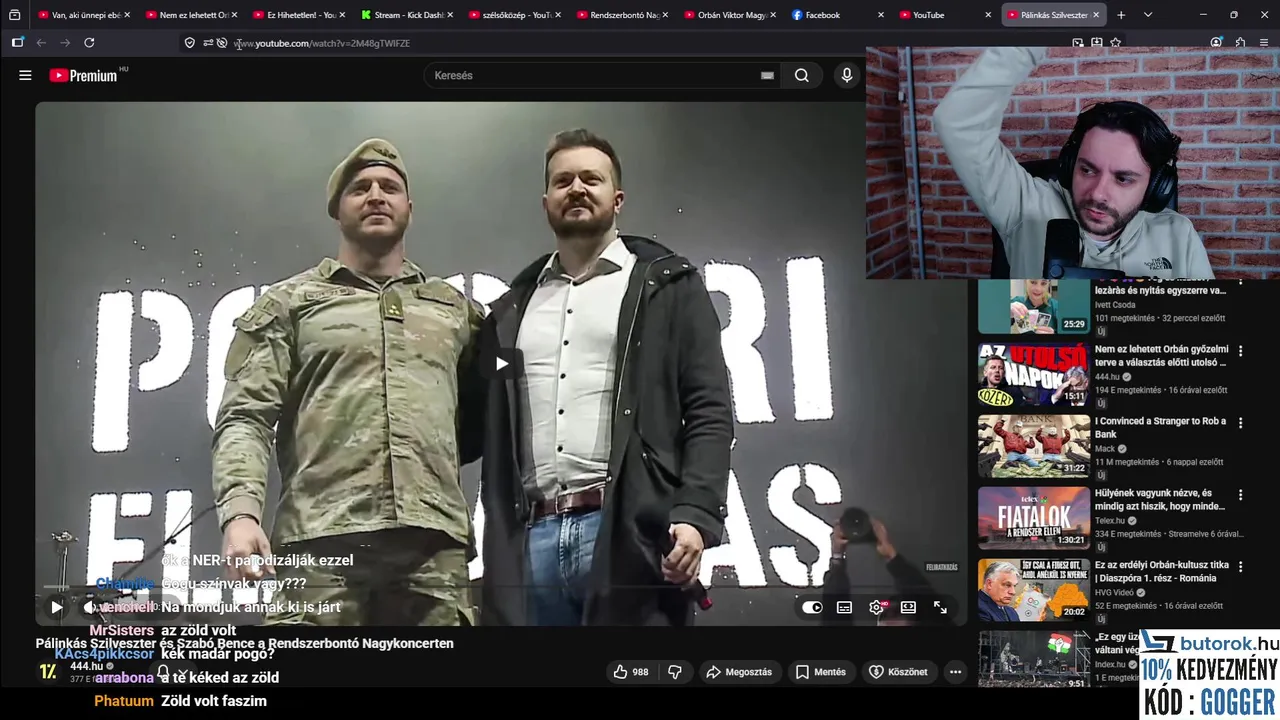Image resolution: width=1280 pixels, height=720 pixels.
Task: Switch to the szélsőközép YouTube tab
Action: 513,15
